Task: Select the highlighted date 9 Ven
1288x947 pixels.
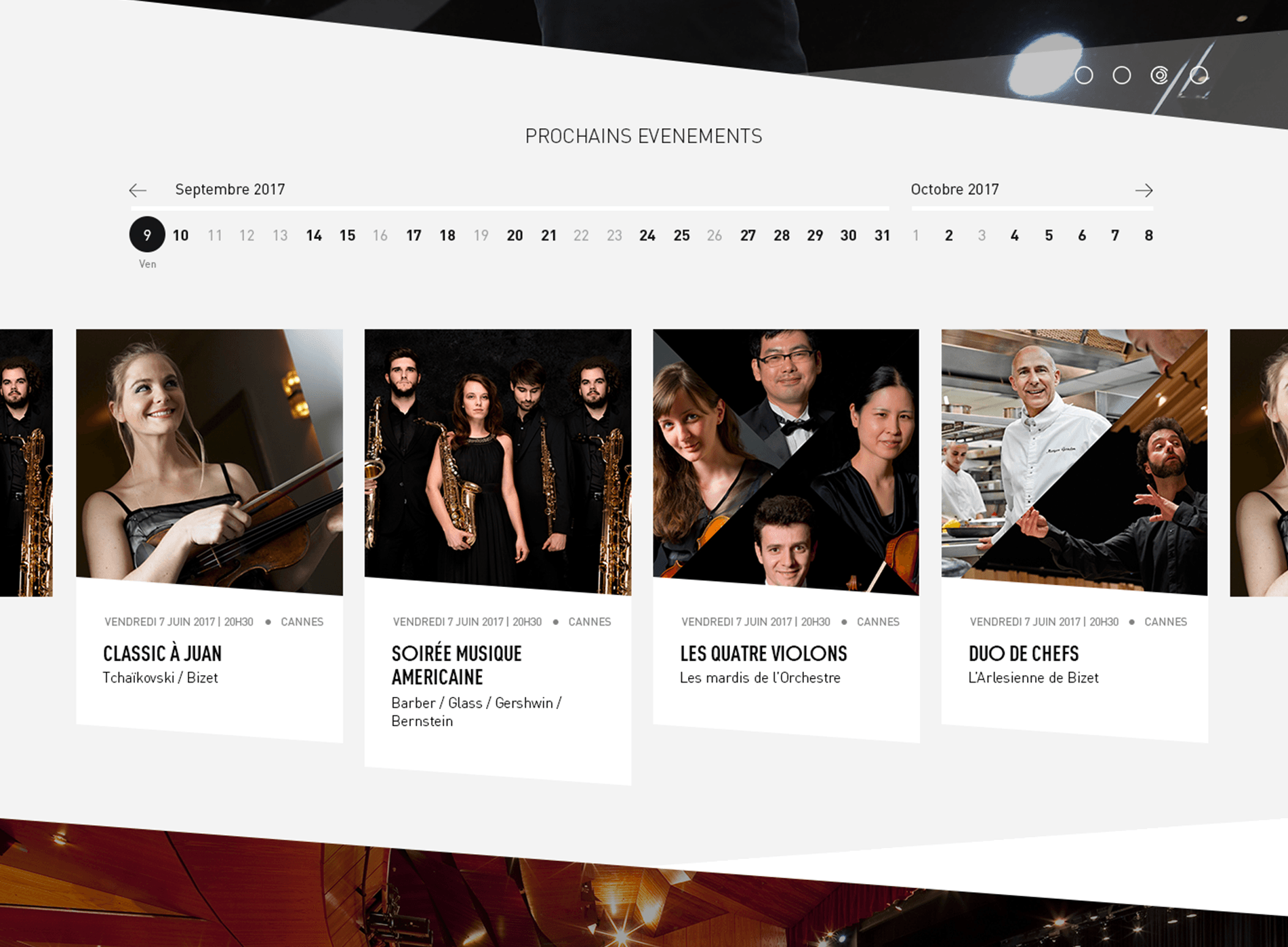Action: click(147, 235)
